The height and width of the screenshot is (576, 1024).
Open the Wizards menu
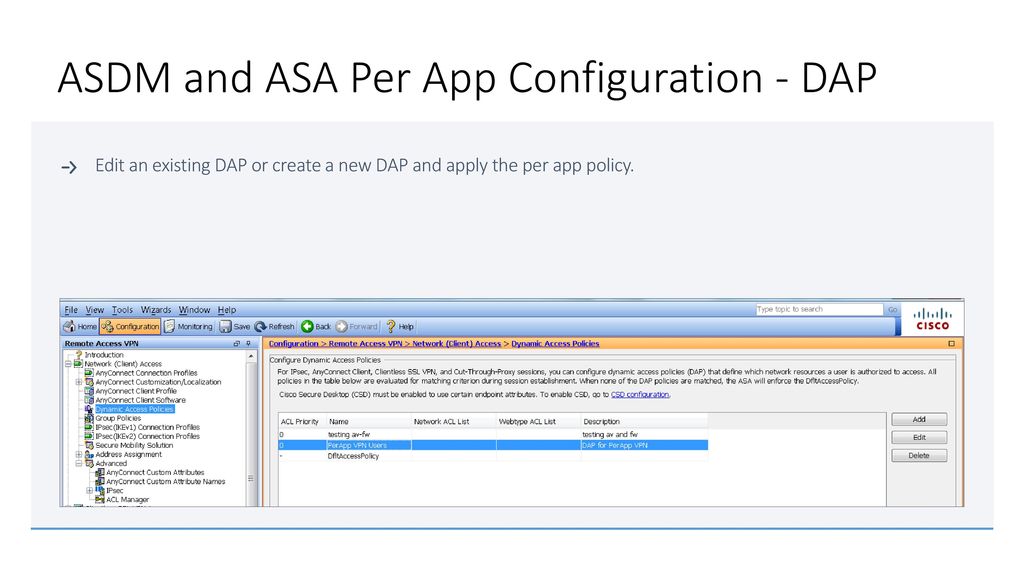click(156, 310)
